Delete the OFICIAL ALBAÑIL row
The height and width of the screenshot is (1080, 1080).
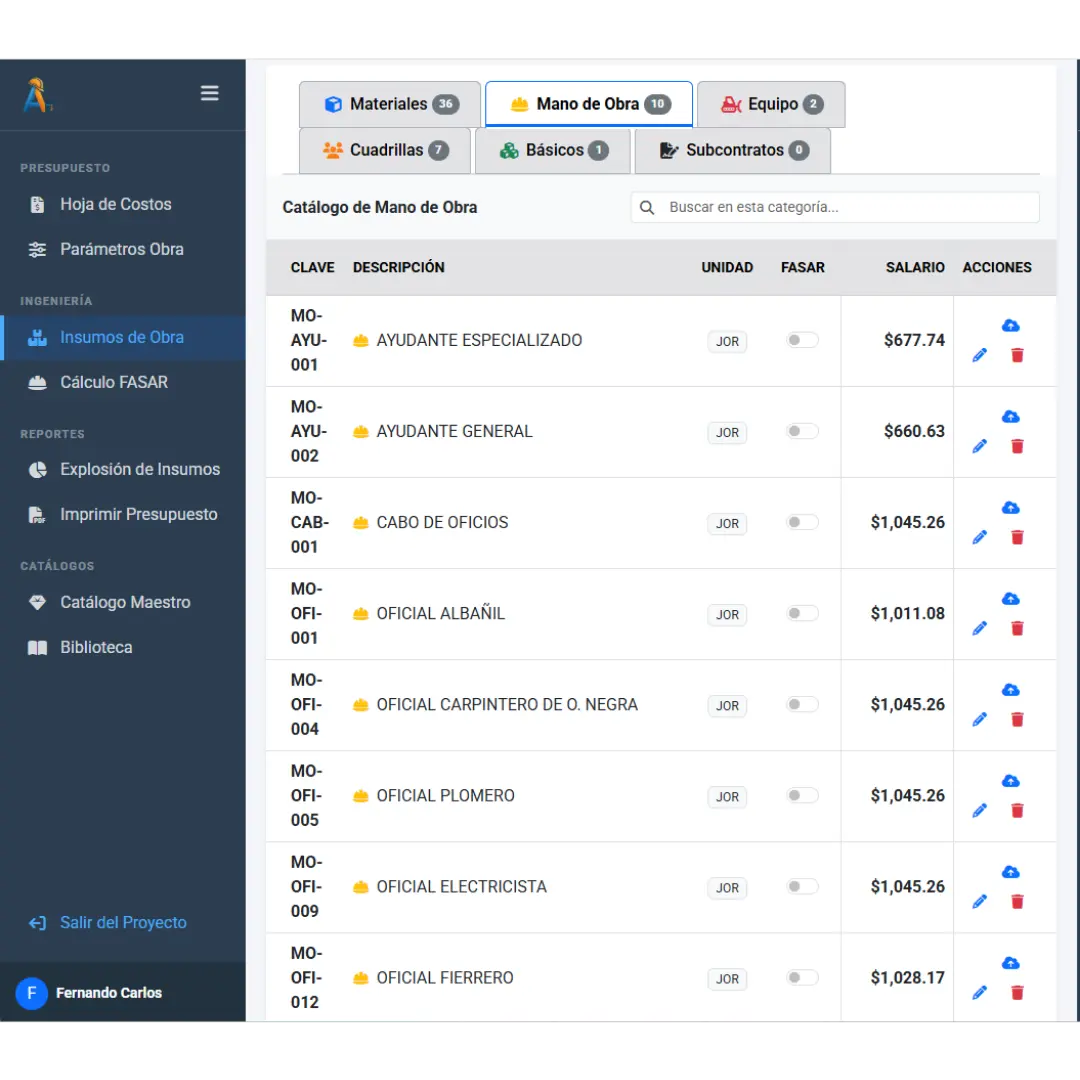tap(1017, 628)
